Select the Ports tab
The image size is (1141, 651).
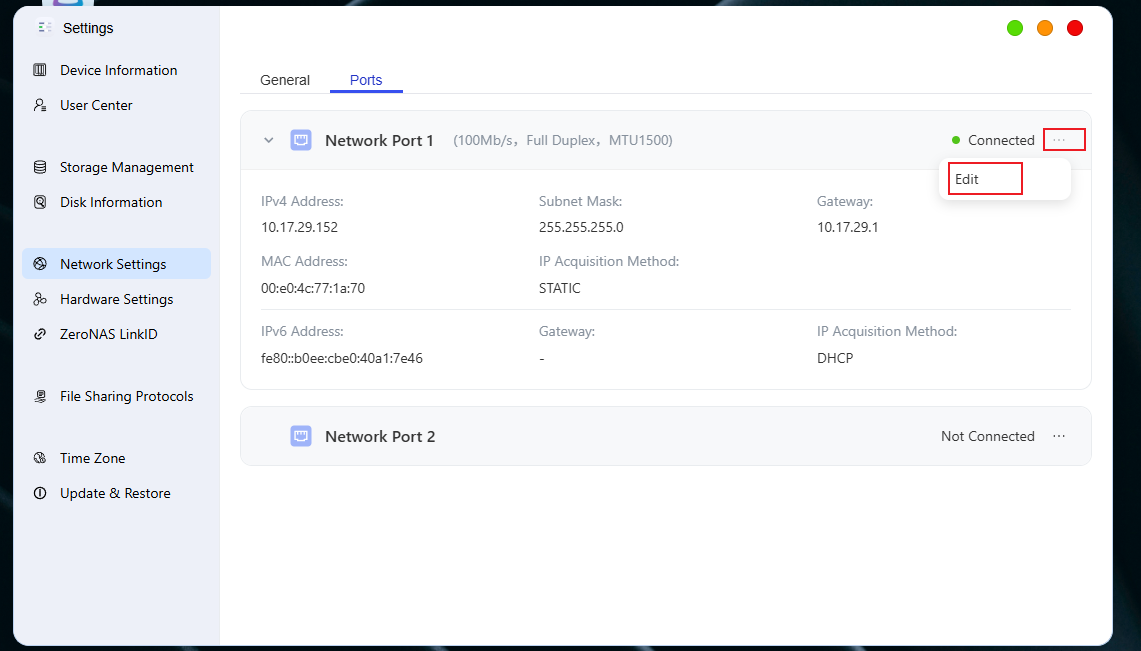click(366, 80)
